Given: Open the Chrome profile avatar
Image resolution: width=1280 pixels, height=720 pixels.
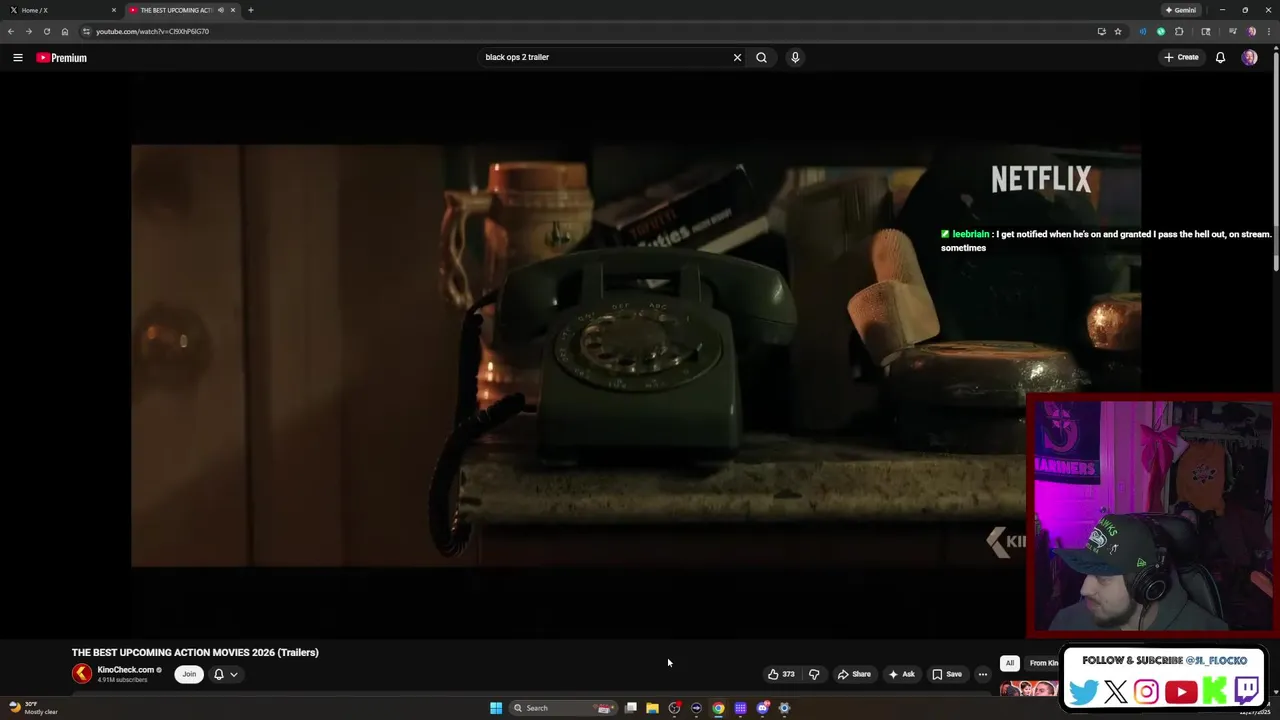Looking at the screenshot, I should [1251, 31].
